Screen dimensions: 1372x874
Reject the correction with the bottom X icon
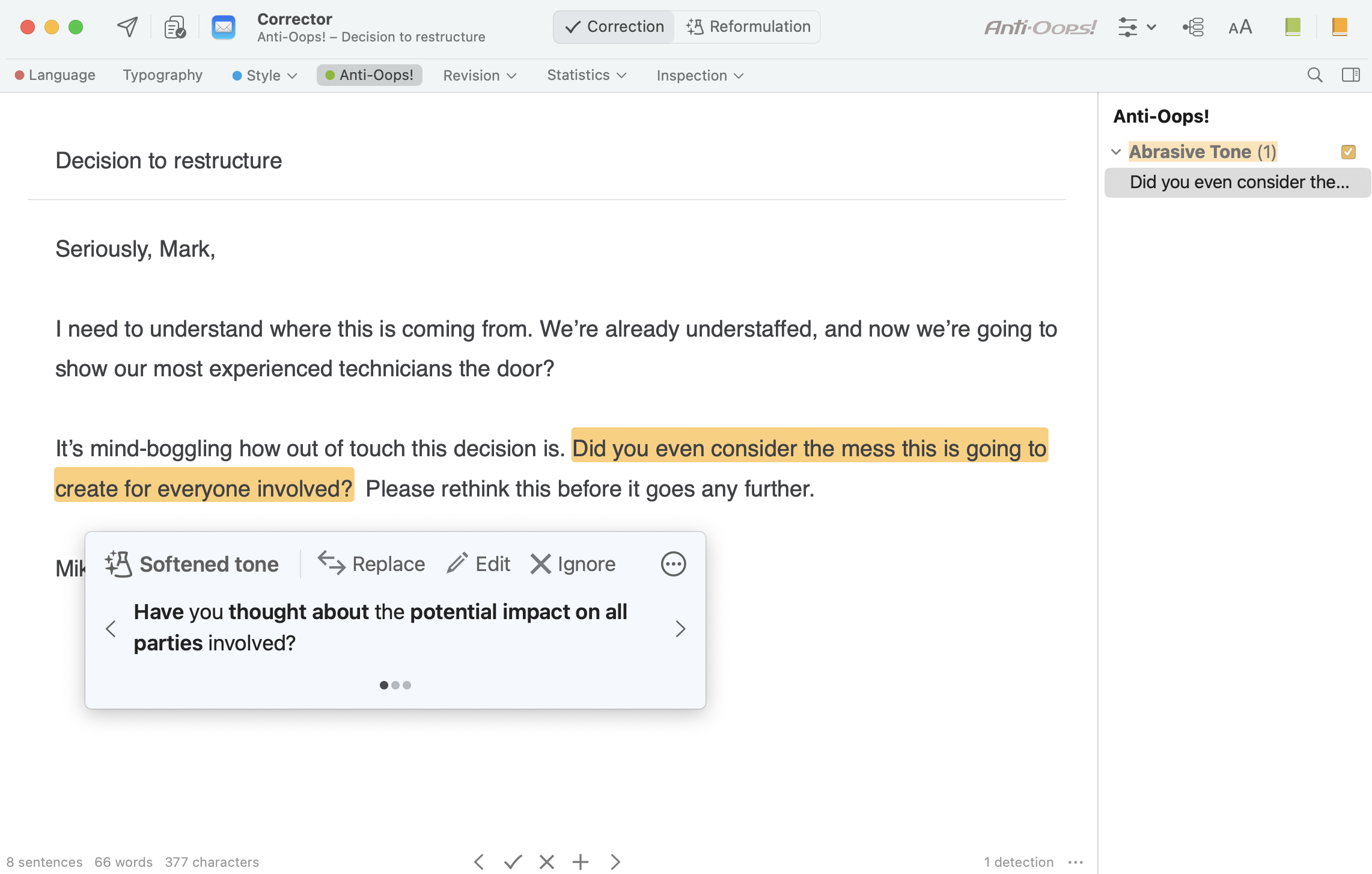(x=546, y=861)
